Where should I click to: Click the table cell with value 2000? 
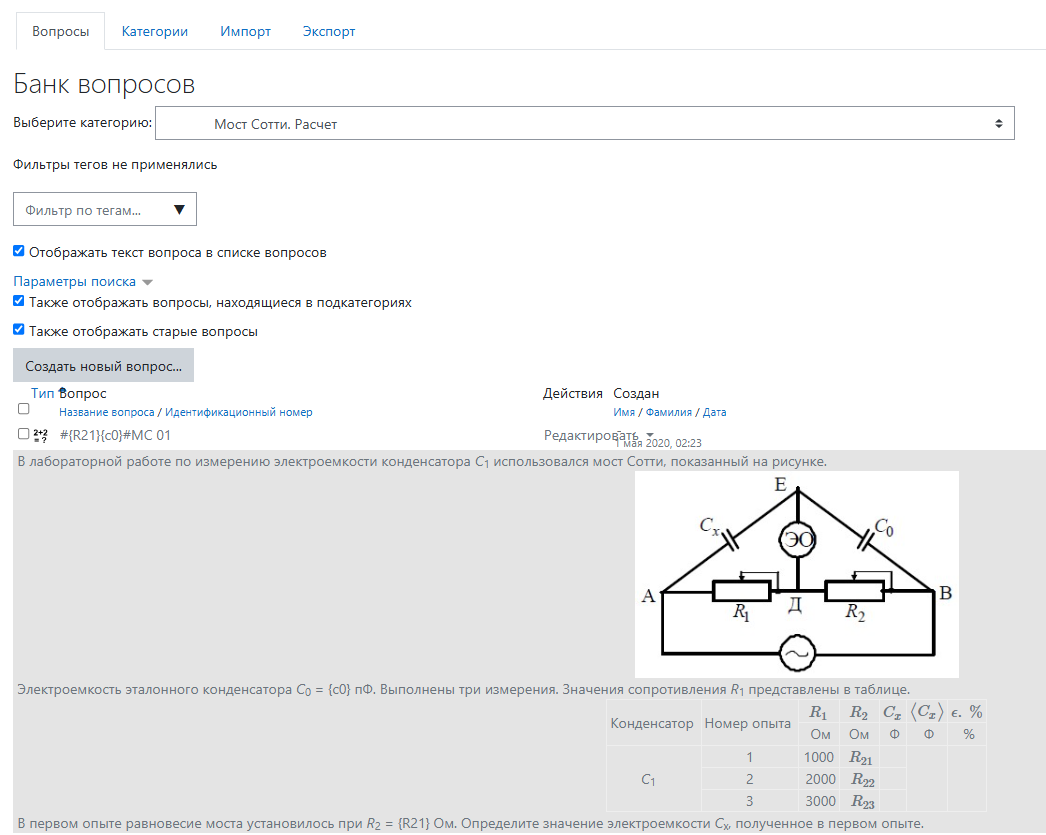(820, 779)
